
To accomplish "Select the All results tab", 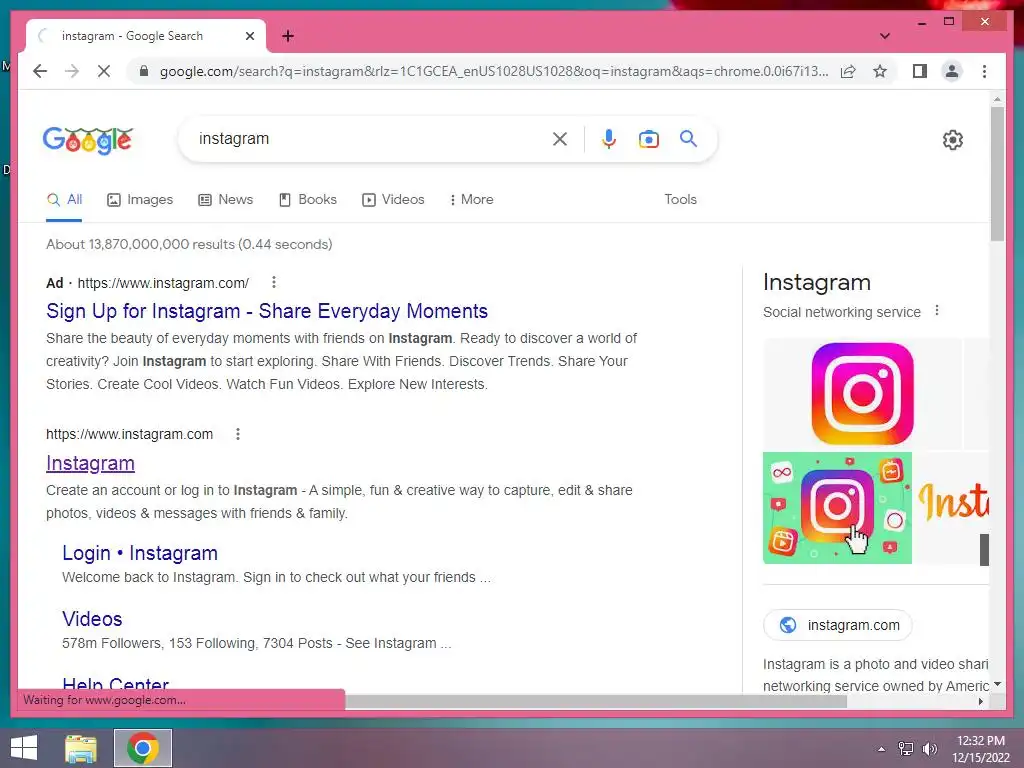I will click(x=64, y=200).
